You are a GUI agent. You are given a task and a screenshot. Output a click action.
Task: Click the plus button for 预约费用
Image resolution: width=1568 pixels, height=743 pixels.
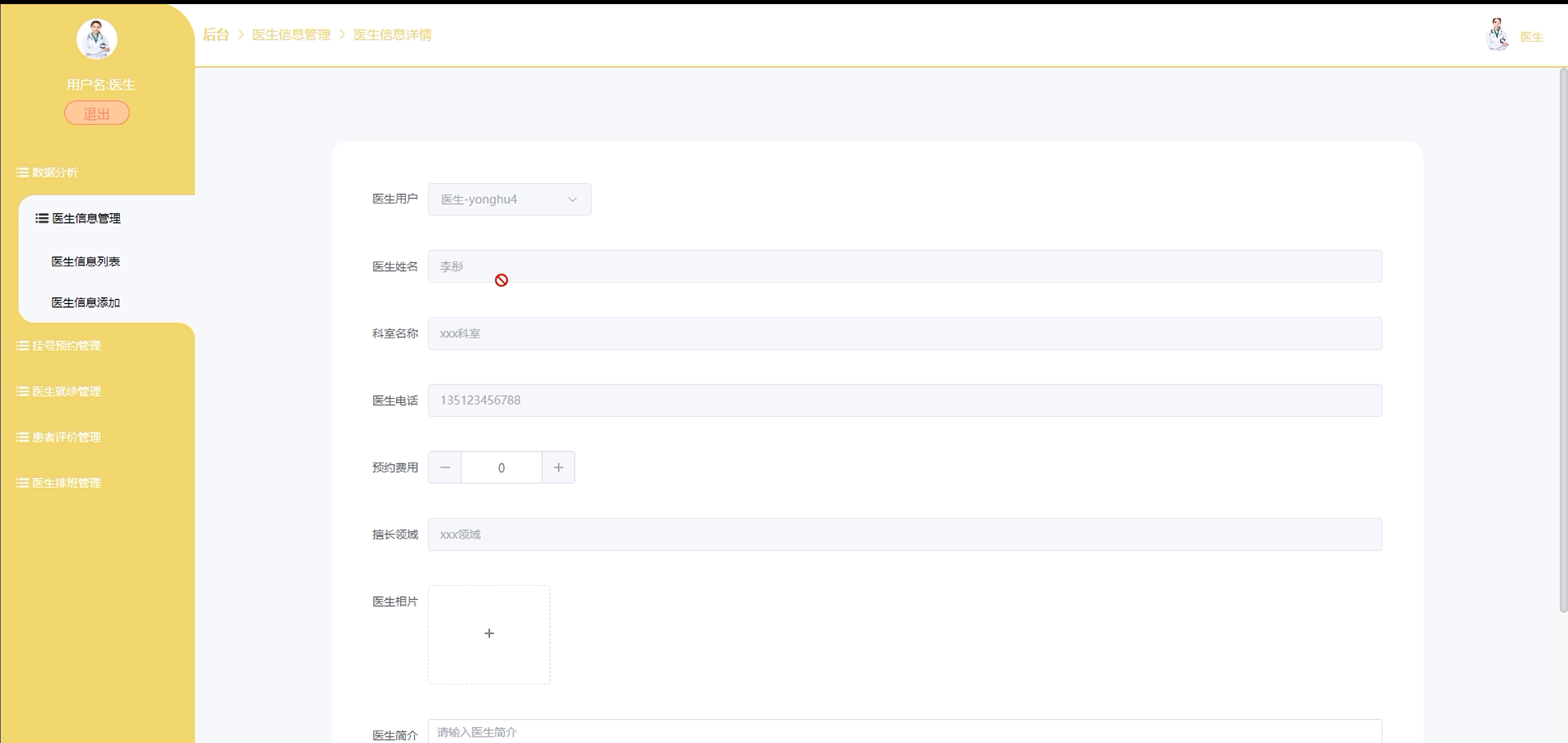point(558,467)
